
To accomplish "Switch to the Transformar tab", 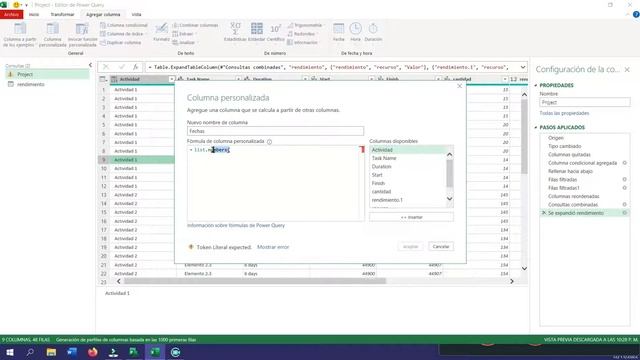I will pyautogui.click(x=62, y=14).
